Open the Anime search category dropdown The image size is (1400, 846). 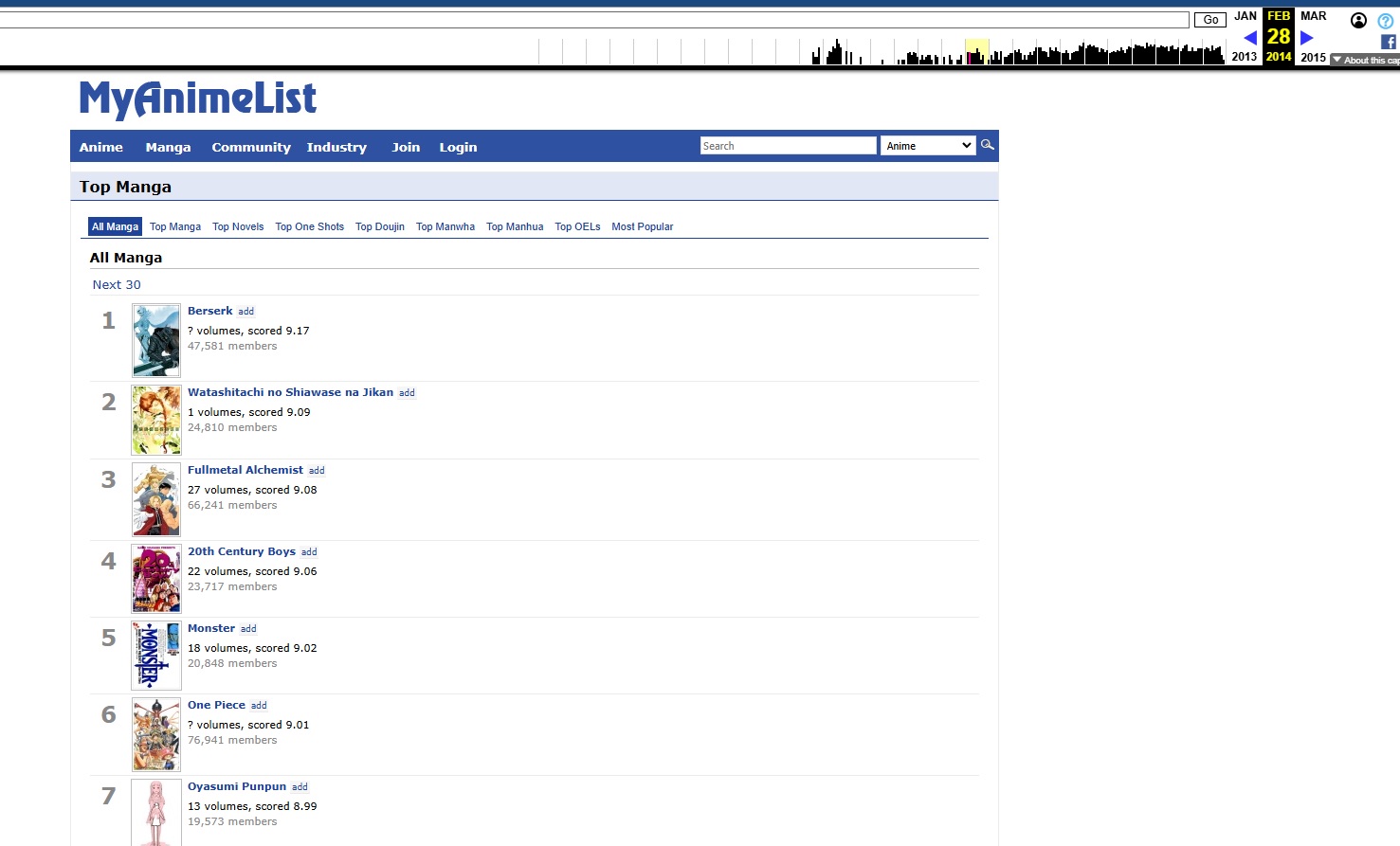coord(928,145)
